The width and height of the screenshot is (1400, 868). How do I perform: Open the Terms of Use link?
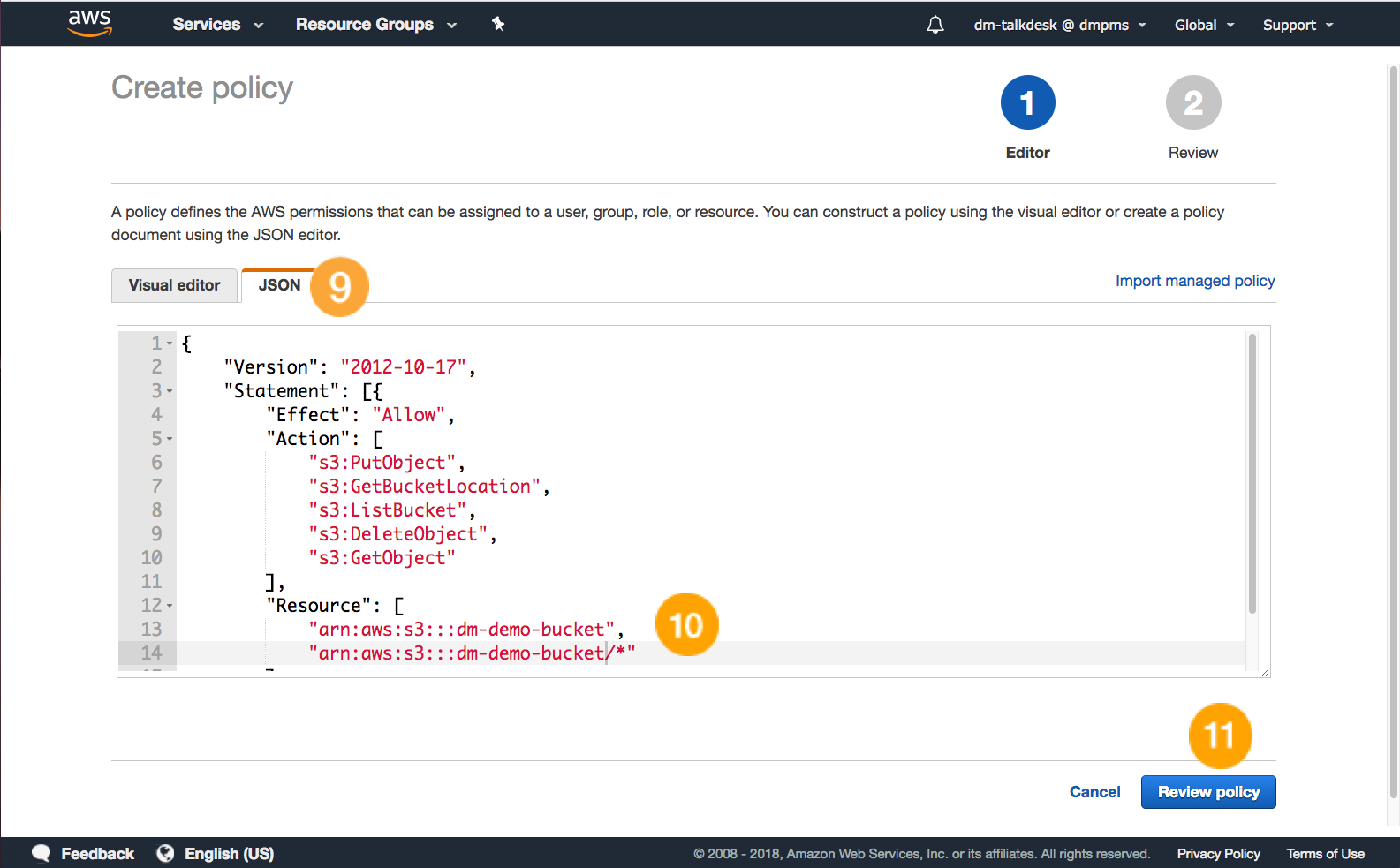pyautogui.click(x=1325, y=854)
